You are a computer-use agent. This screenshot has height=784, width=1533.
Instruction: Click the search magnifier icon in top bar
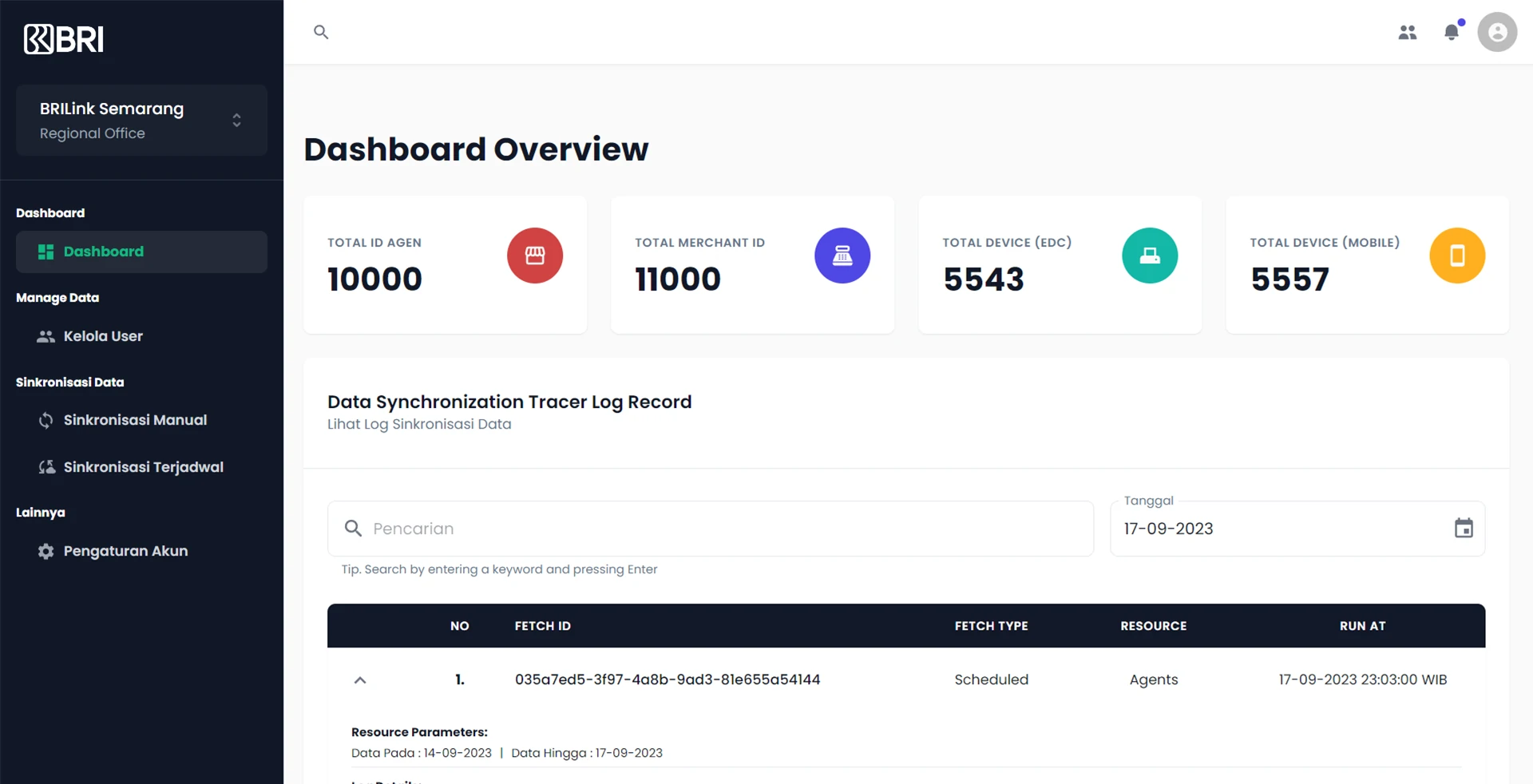[x=321, y=32]
